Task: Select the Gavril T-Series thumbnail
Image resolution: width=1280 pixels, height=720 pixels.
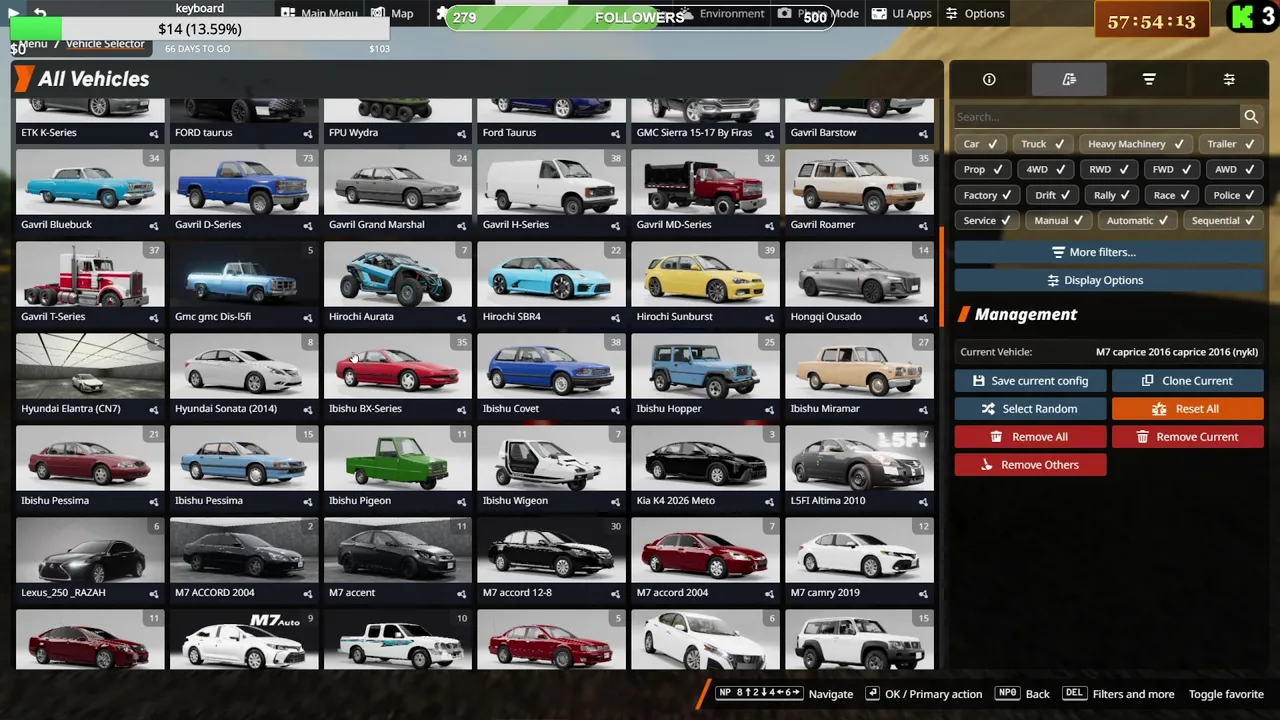Action: 90,275
